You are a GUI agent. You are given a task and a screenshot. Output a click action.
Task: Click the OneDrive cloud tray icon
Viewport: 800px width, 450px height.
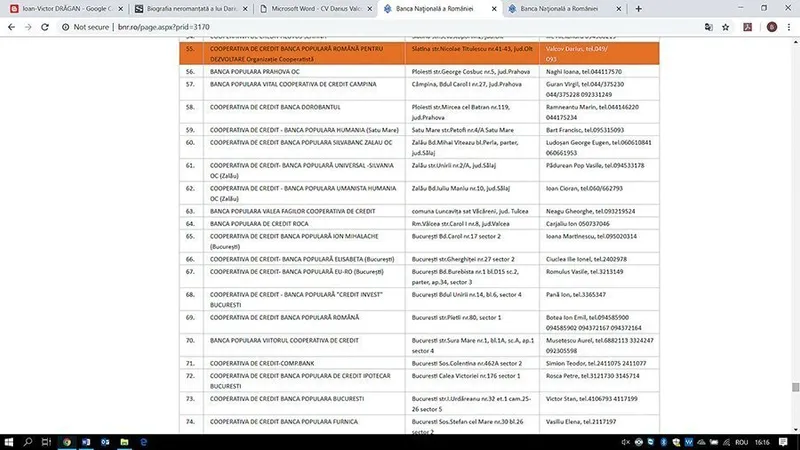702,442
